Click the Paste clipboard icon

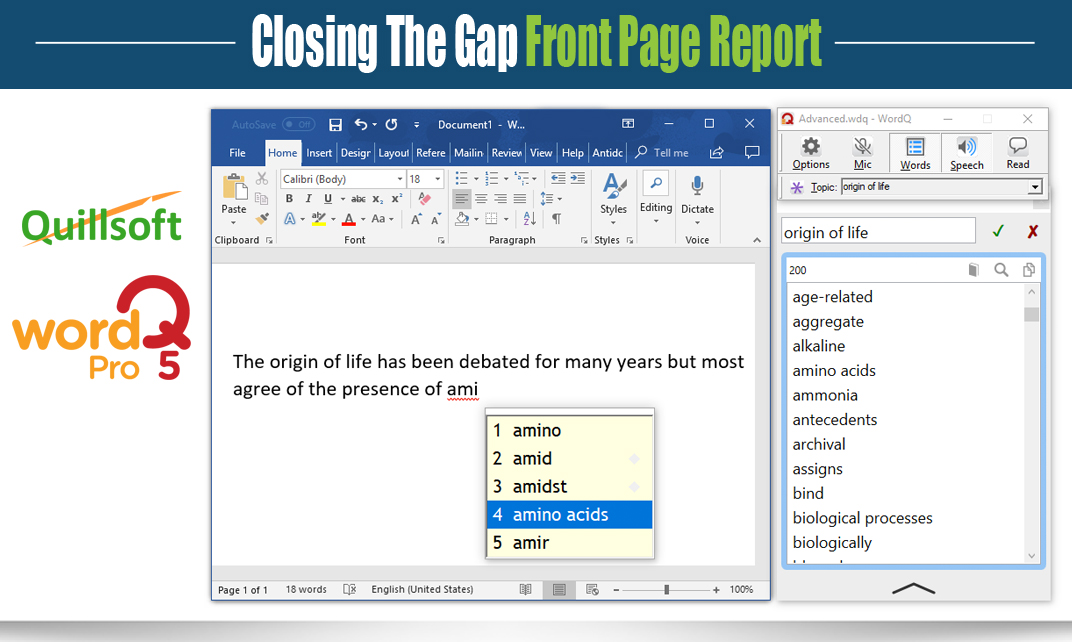234,187
